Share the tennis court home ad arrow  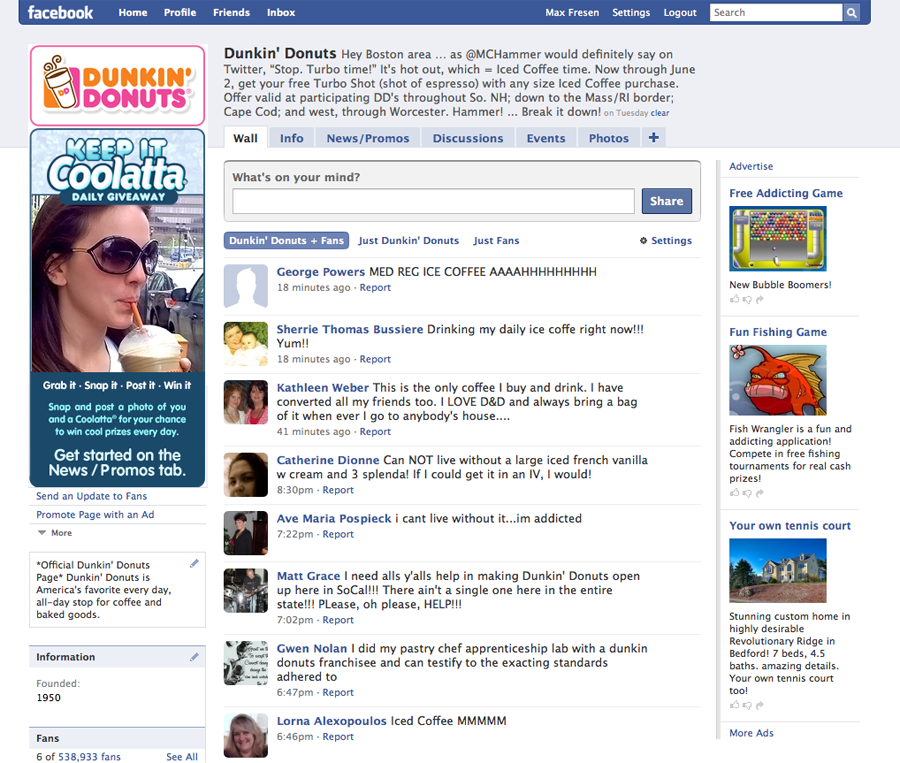coord(760,705)
